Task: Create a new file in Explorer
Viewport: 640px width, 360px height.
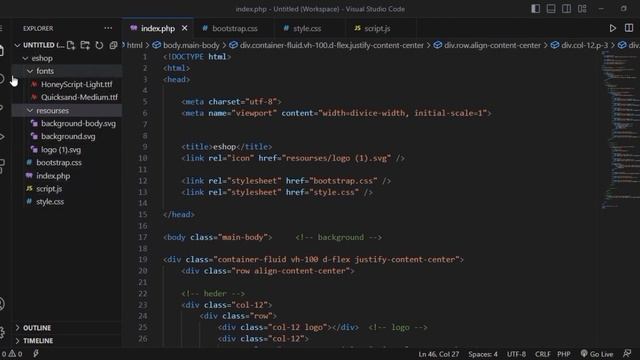Action: (71, 45)
